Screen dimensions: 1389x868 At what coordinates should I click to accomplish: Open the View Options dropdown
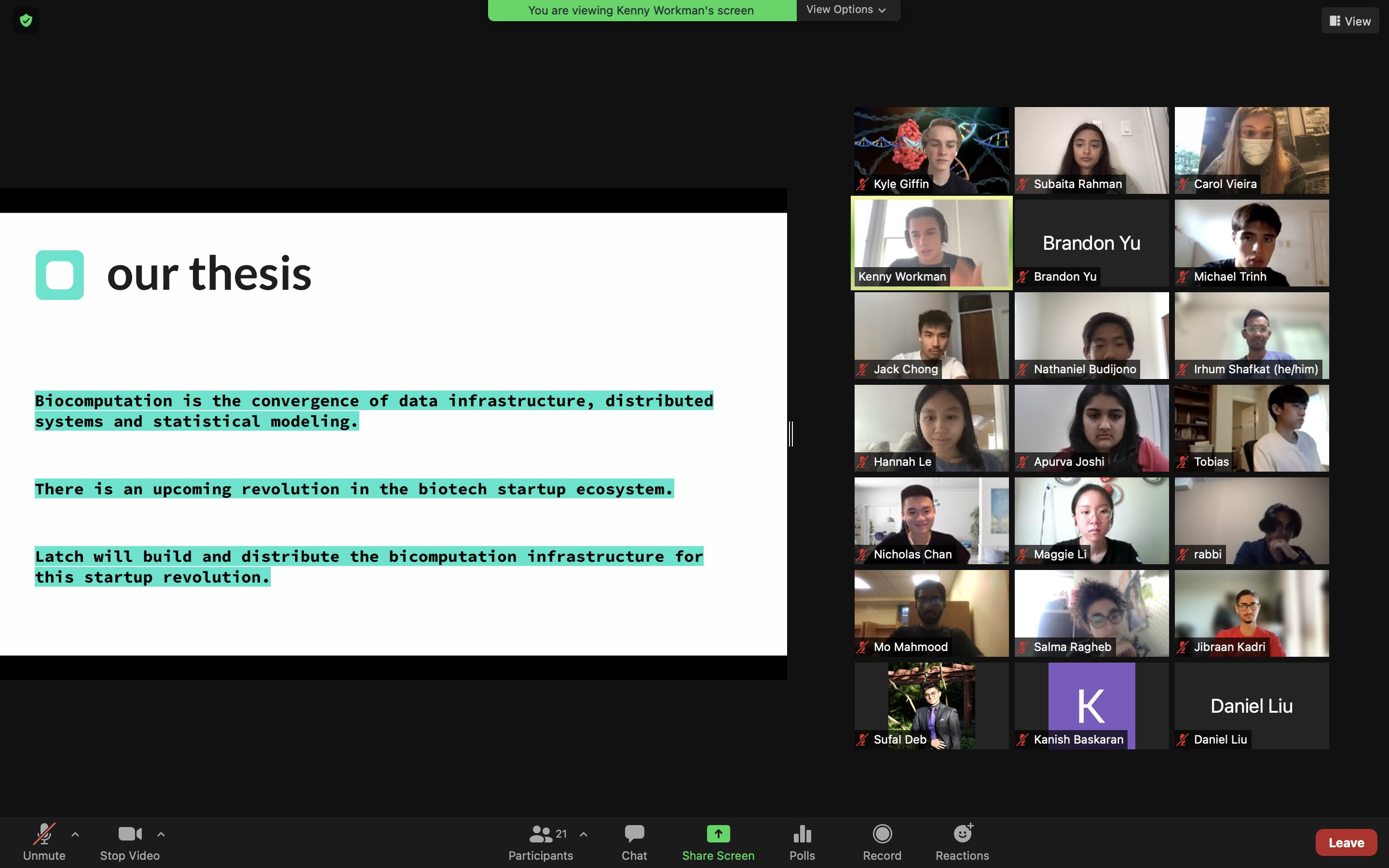pyautogui.click(x=847, y=10)
